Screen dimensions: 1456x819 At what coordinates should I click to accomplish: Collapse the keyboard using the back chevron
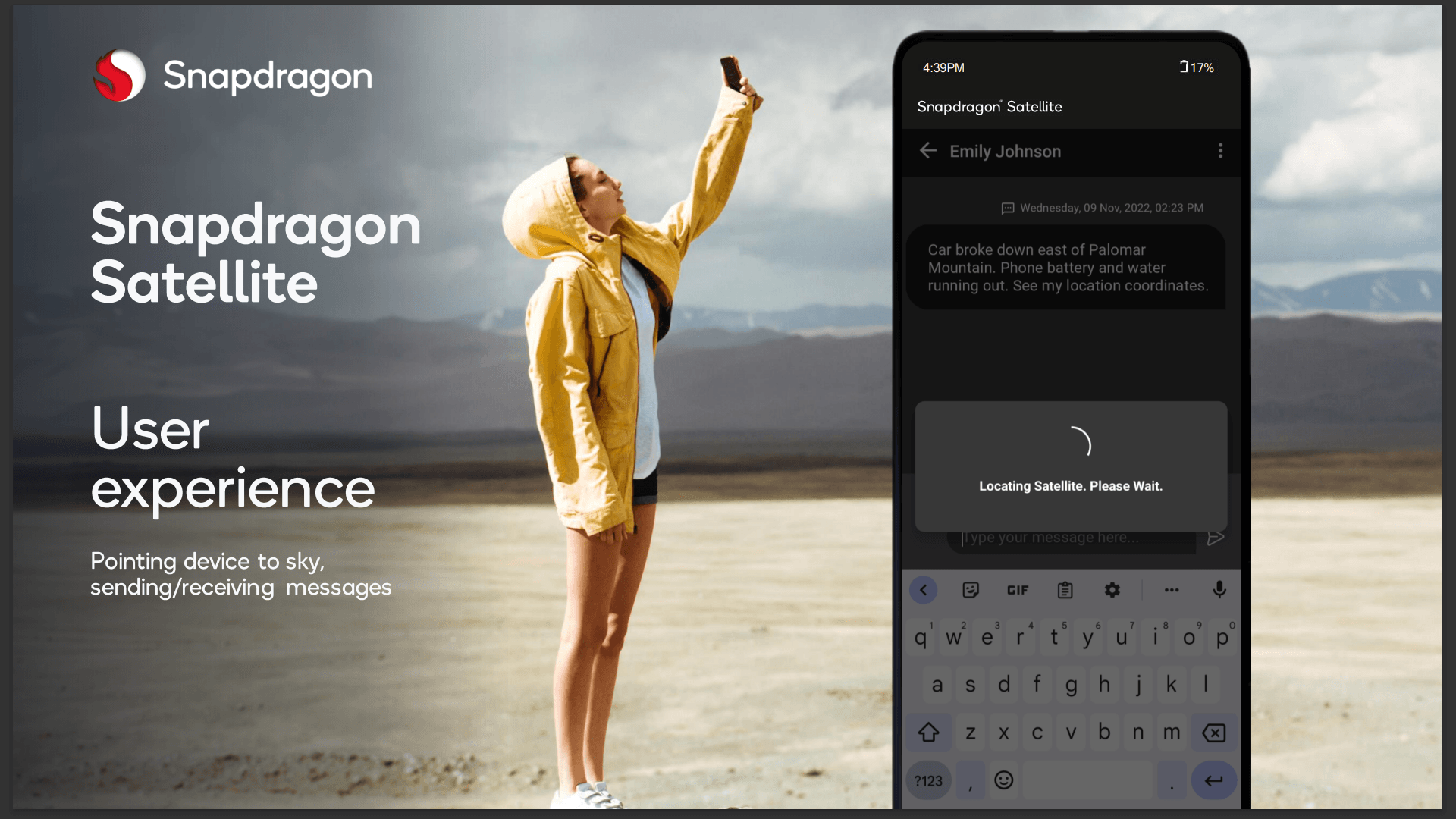pyautogui.click(x=924, y=590)
